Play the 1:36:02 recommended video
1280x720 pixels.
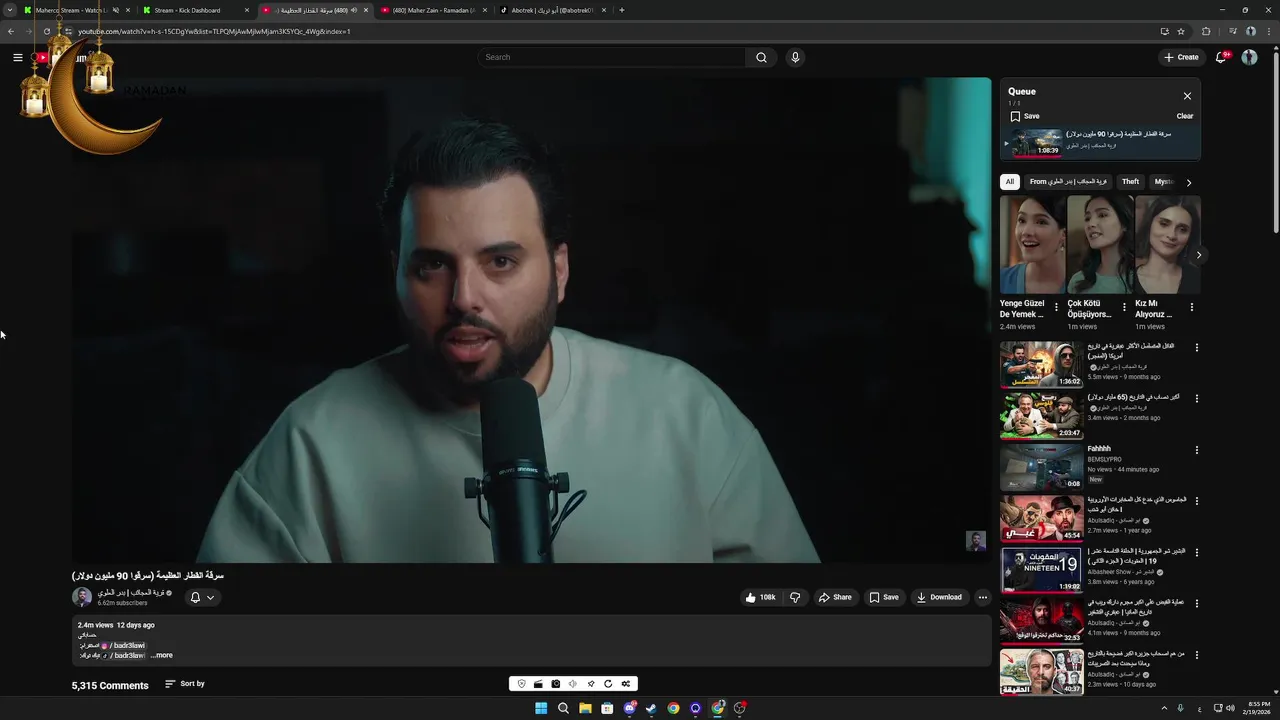coord(1041,364)
